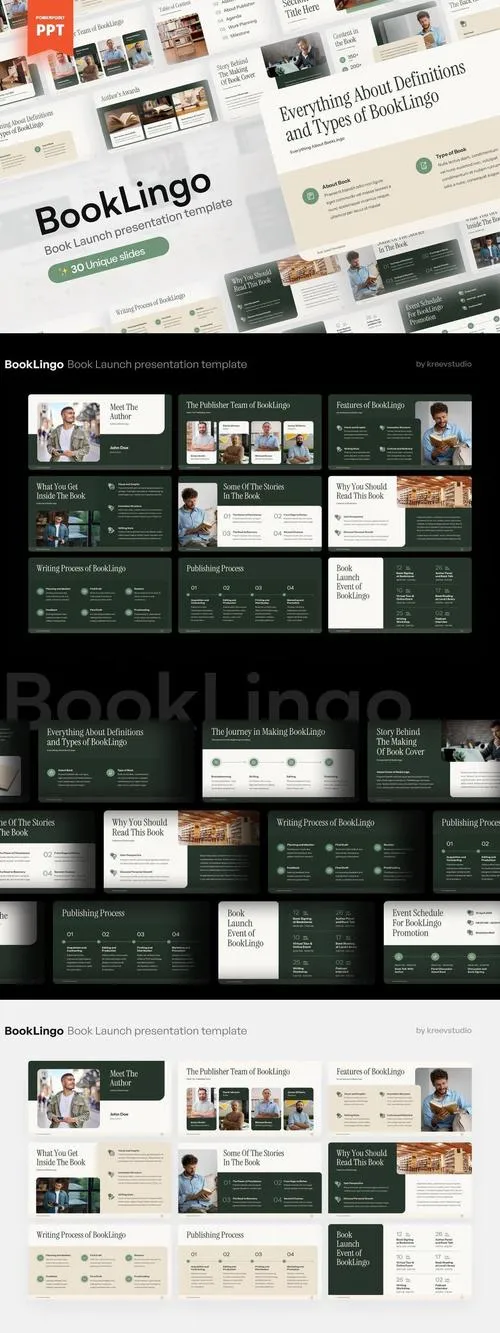Open the dark What You Get Inside The Book slide

coord(100,513)
